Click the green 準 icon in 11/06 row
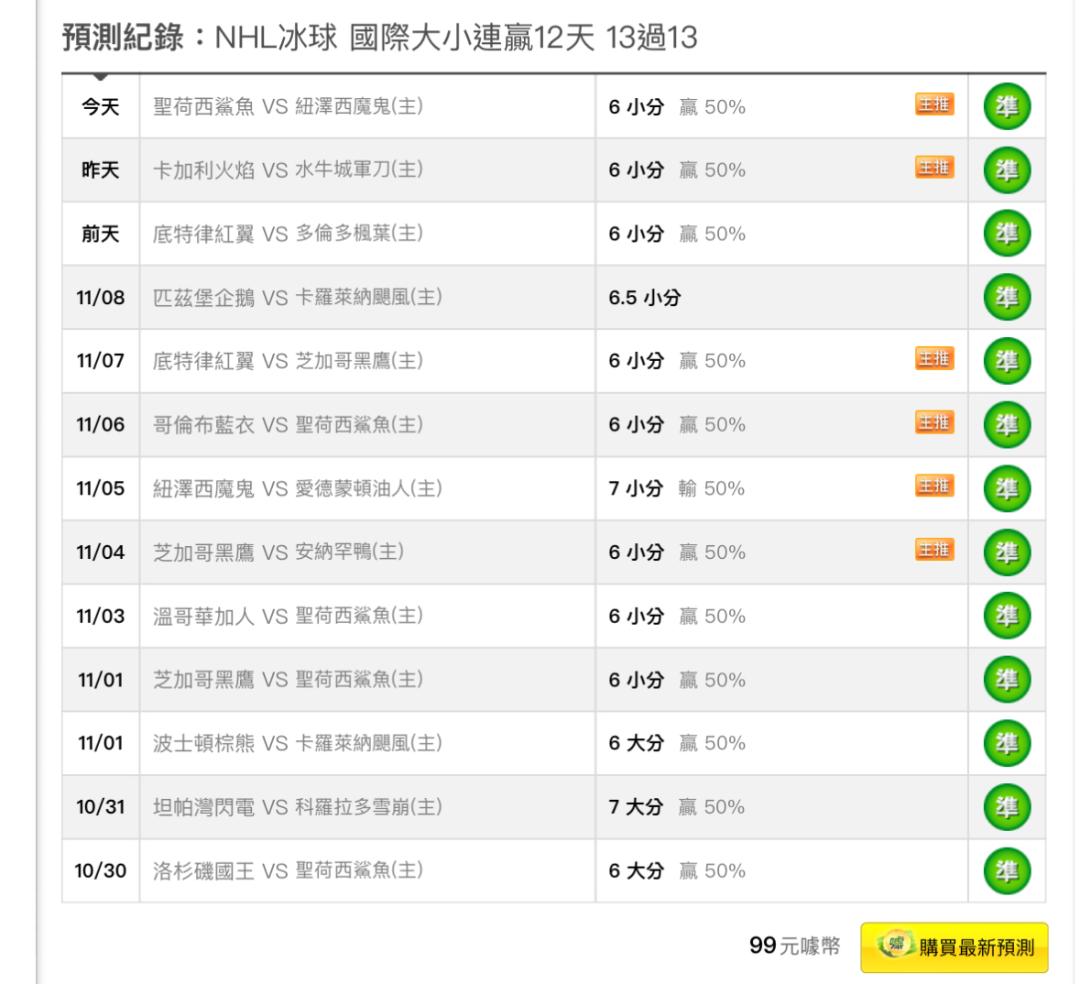 pyautogui.click(x=1006, y=425)
